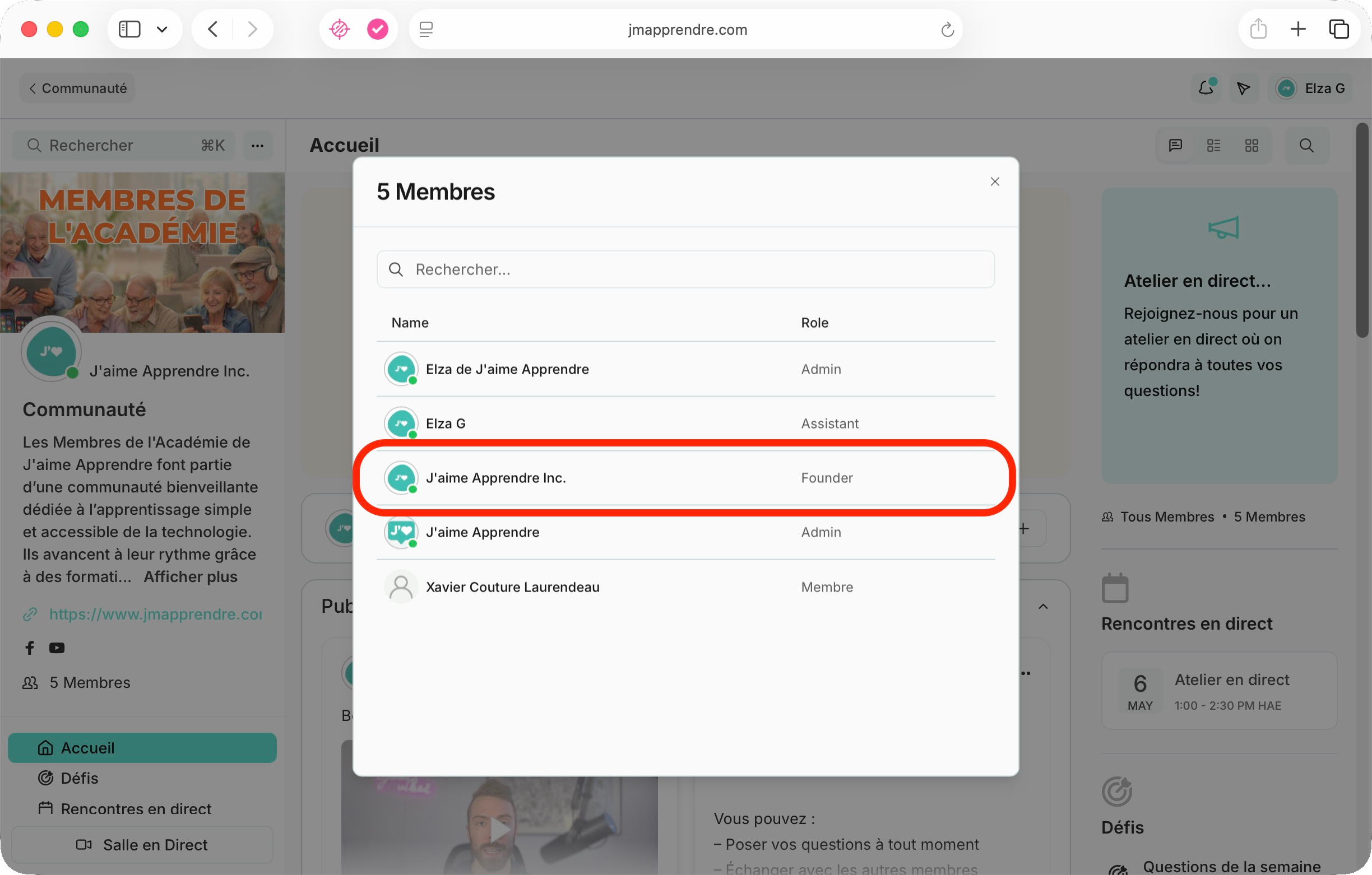Image resolution: width=1372 pixels, height=875 pixels.
Task: Click the Role column header
Action: tap(814, 323)
